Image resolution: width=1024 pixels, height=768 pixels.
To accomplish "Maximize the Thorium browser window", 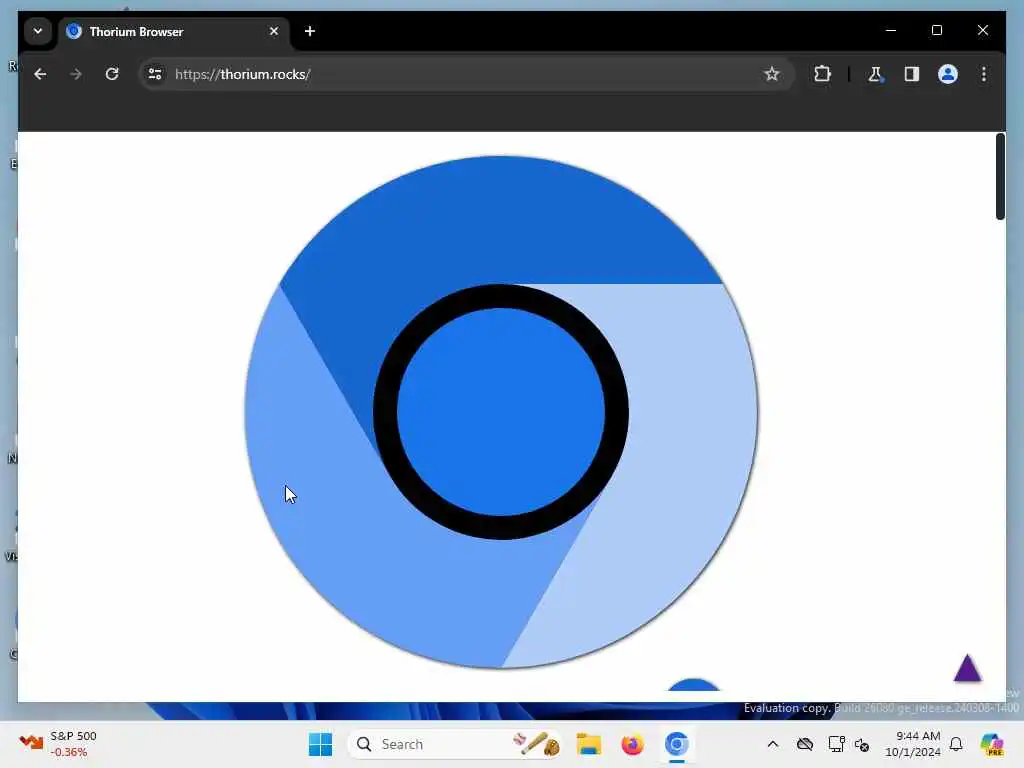I will click(x=936, y=31).
